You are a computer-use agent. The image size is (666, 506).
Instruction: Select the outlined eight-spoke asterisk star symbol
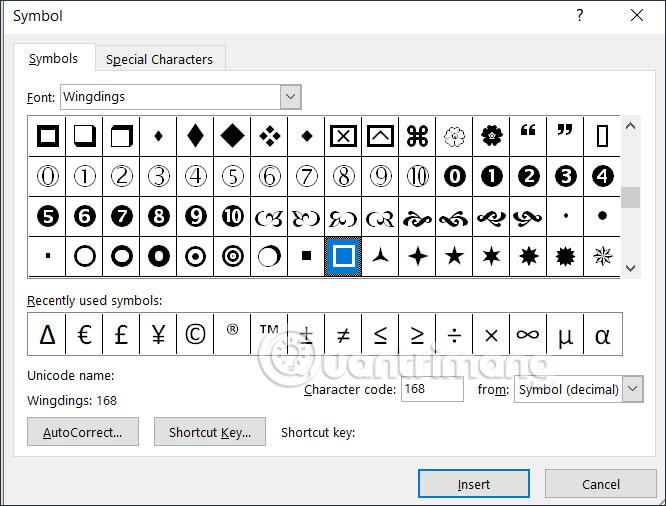point(602,256)
